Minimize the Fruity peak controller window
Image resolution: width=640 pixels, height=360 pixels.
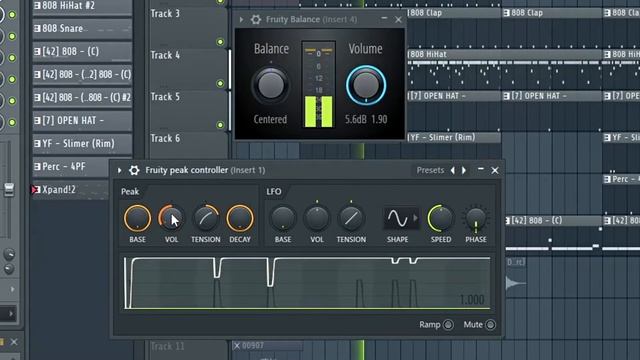481,169
